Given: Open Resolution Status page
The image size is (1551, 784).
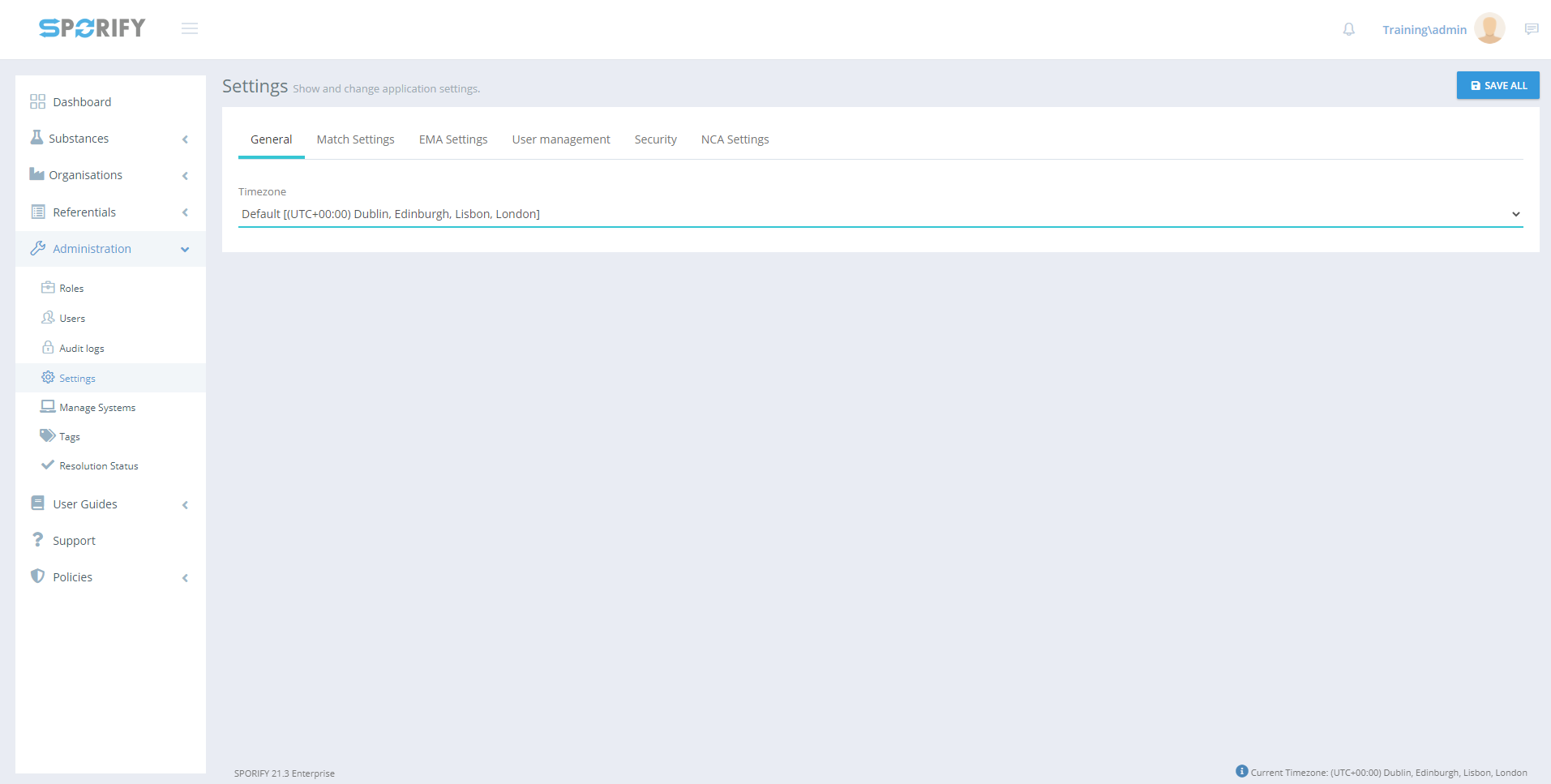Looking at the screenshot, I should 98,466.
